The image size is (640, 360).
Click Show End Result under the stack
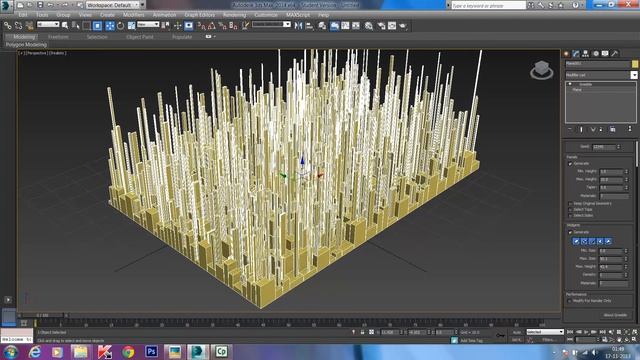[582, 129]
